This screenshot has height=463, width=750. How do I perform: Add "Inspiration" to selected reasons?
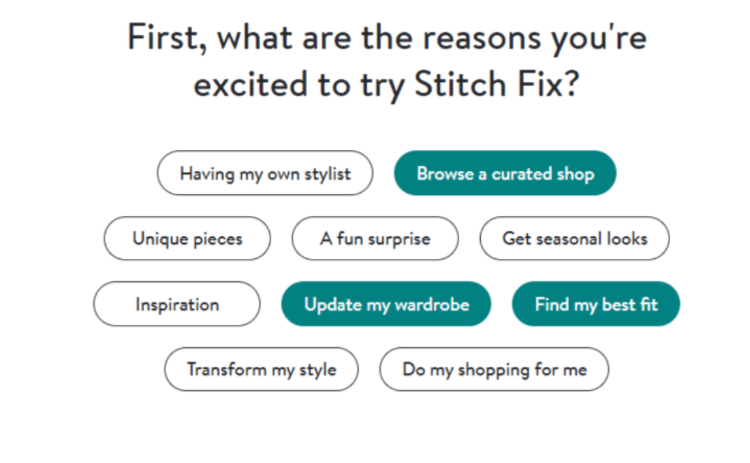pos(177,304)
